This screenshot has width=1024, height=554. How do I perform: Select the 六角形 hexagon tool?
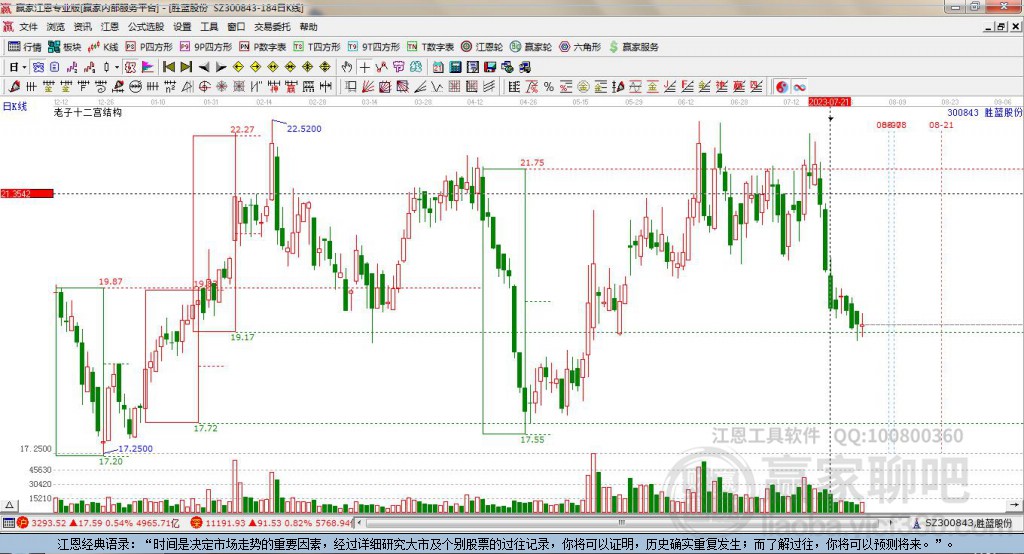click(x=580, y=47)
